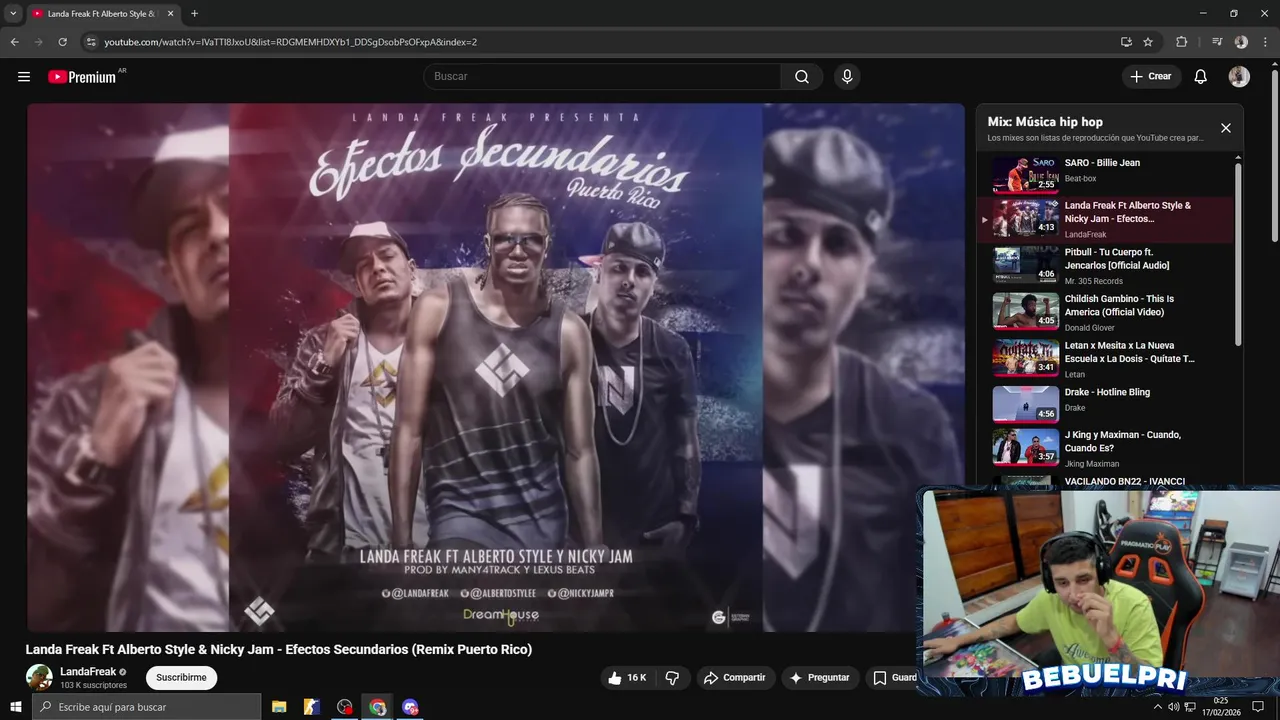Viewport: 1280px width, 720px height.
Task: Click the 103 K suscriptores text
Action: 93,685
